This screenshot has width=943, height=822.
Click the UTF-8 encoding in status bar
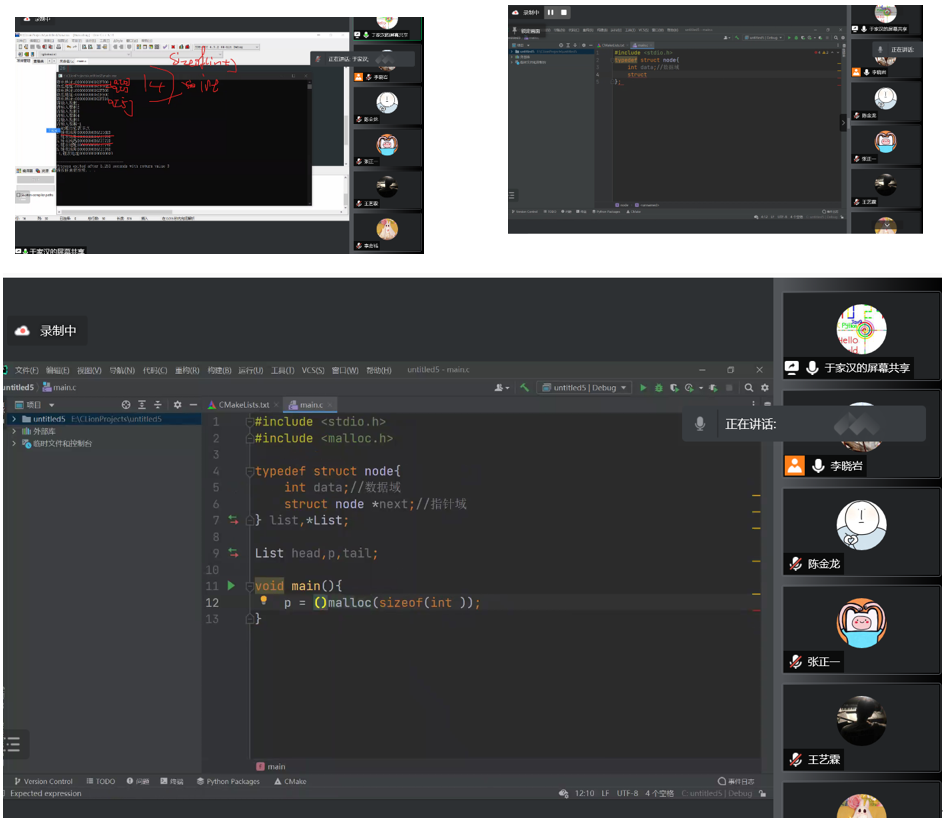click(627, 794)
